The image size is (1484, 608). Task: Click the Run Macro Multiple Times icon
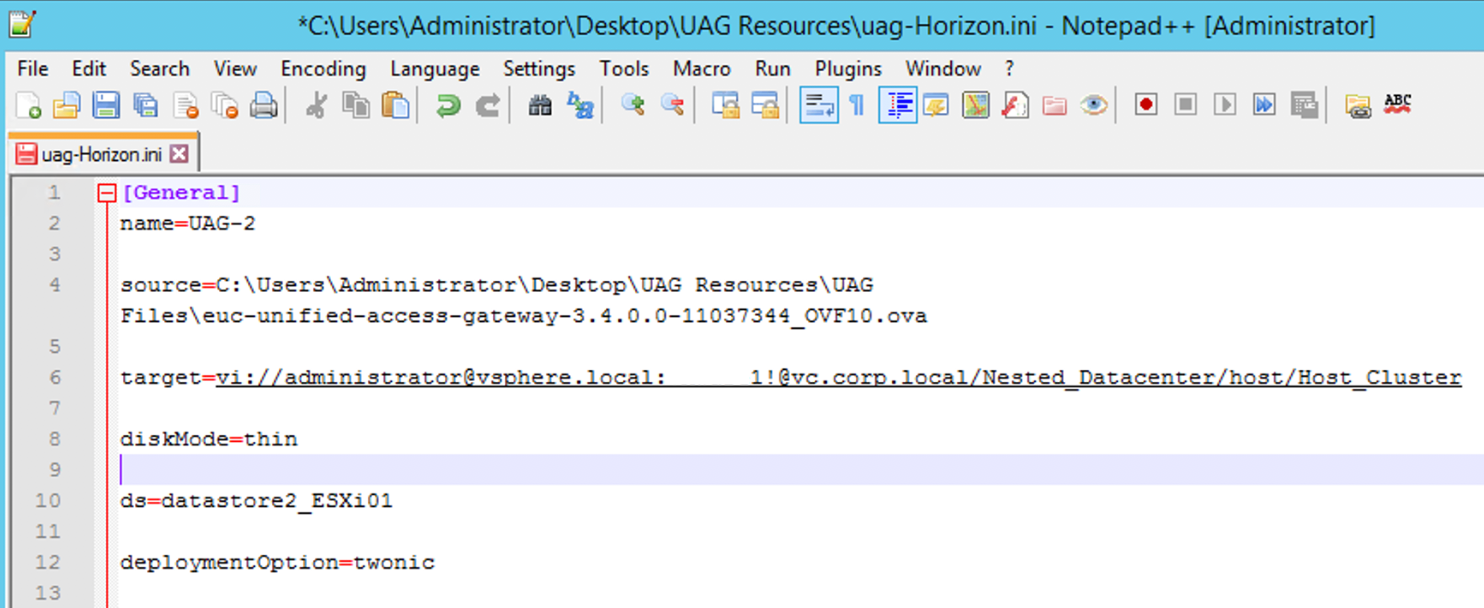pos(1264,104)
